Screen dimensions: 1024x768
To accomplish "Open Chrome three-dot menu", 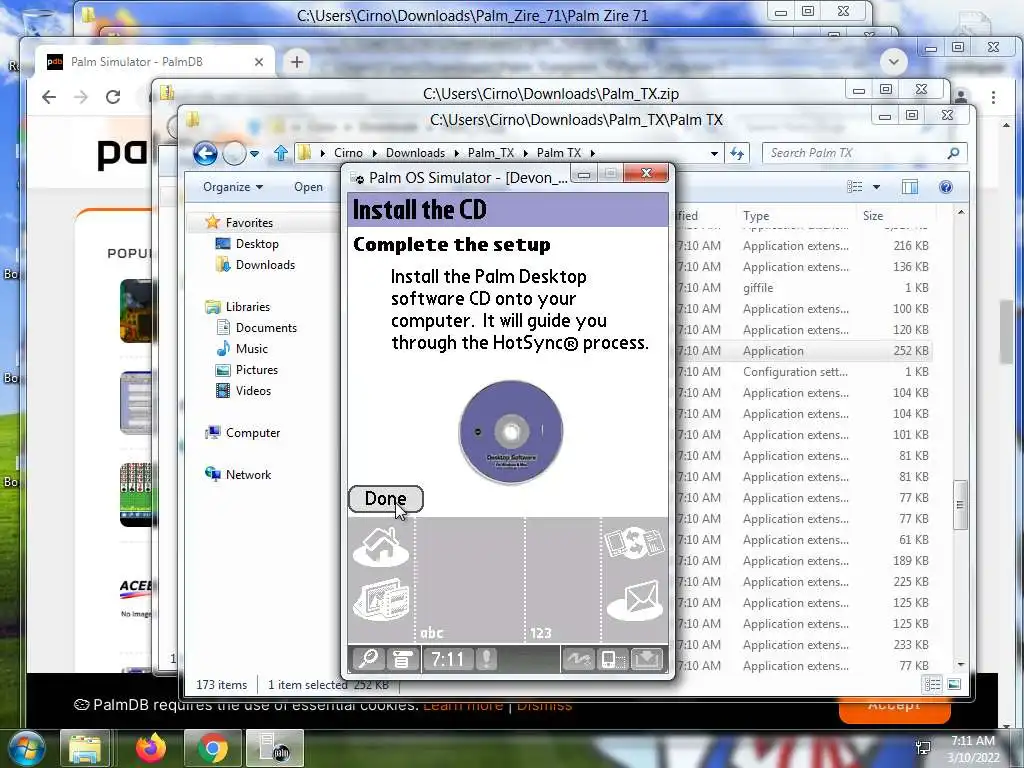I will point(993,97).
